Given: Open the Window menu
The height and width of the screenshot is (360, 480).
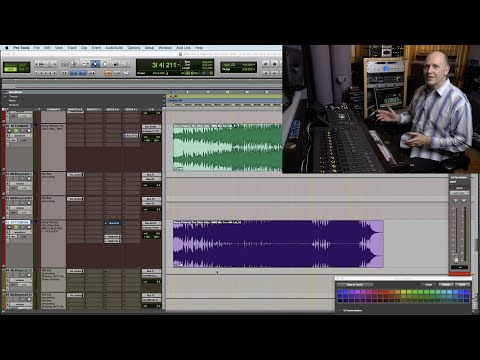Looking at the screenshot, I should click(x=165, y=48).
